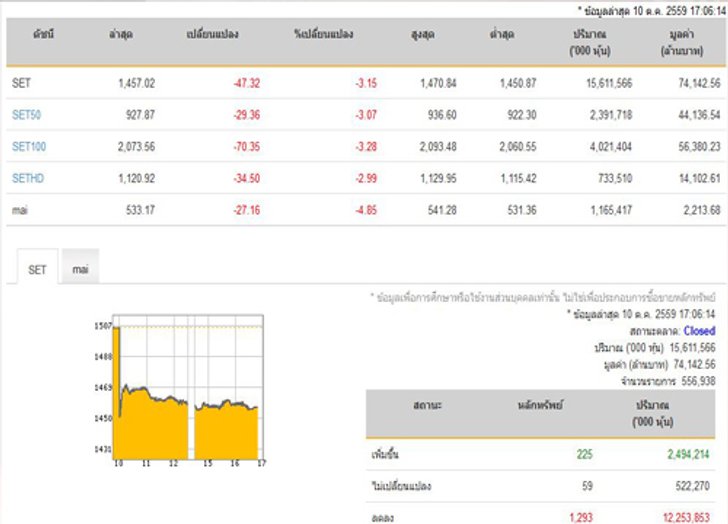Screen dimensions: 728x524
Task: Select SET value 74,142.56 in table
Action: click(699, 83)
